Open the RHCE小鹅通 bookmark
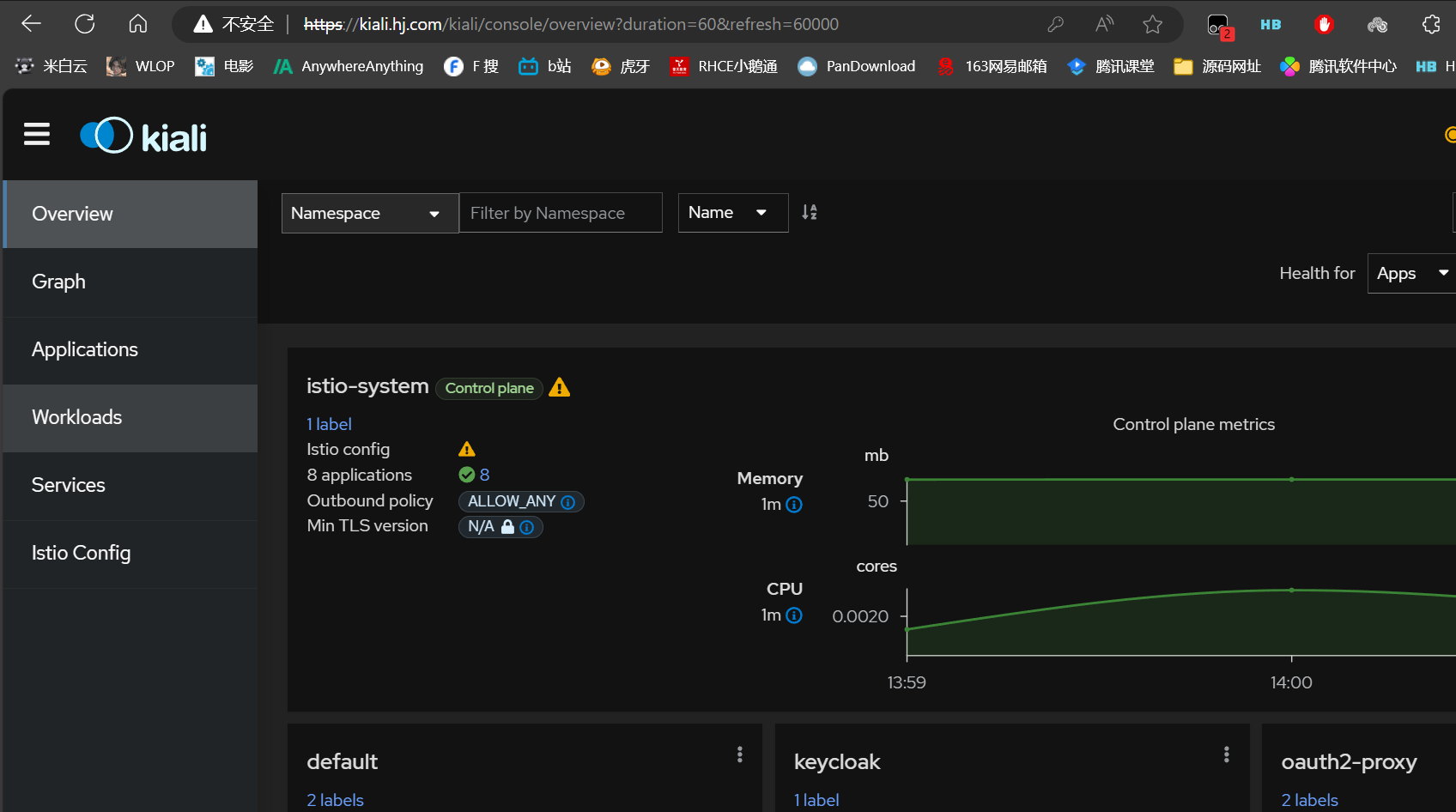The width and height of the screenshot is (1456, 812). click(x=724, y=66)
